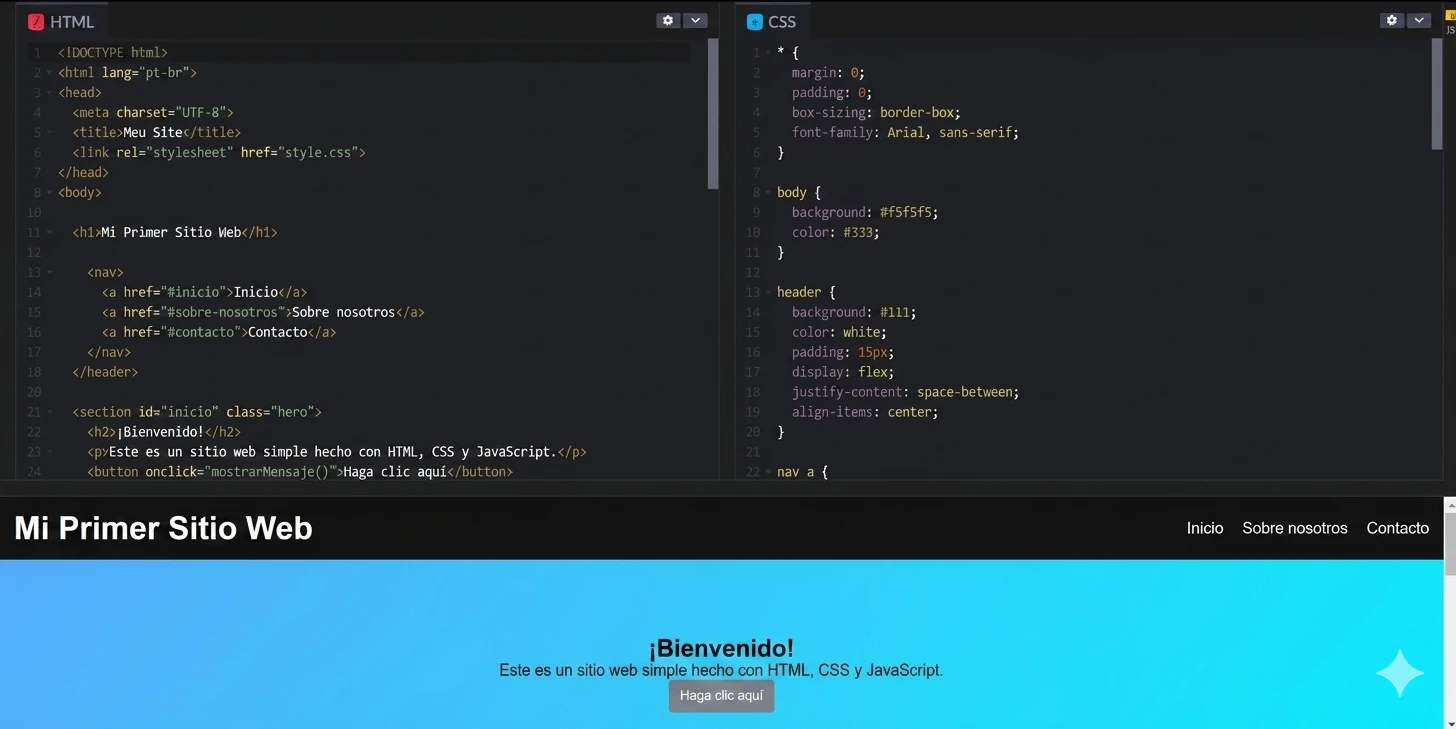The image size is (1456, 729).
Task: Fold the universal selector rule on CSS line 1
Action: coord(768,53)
